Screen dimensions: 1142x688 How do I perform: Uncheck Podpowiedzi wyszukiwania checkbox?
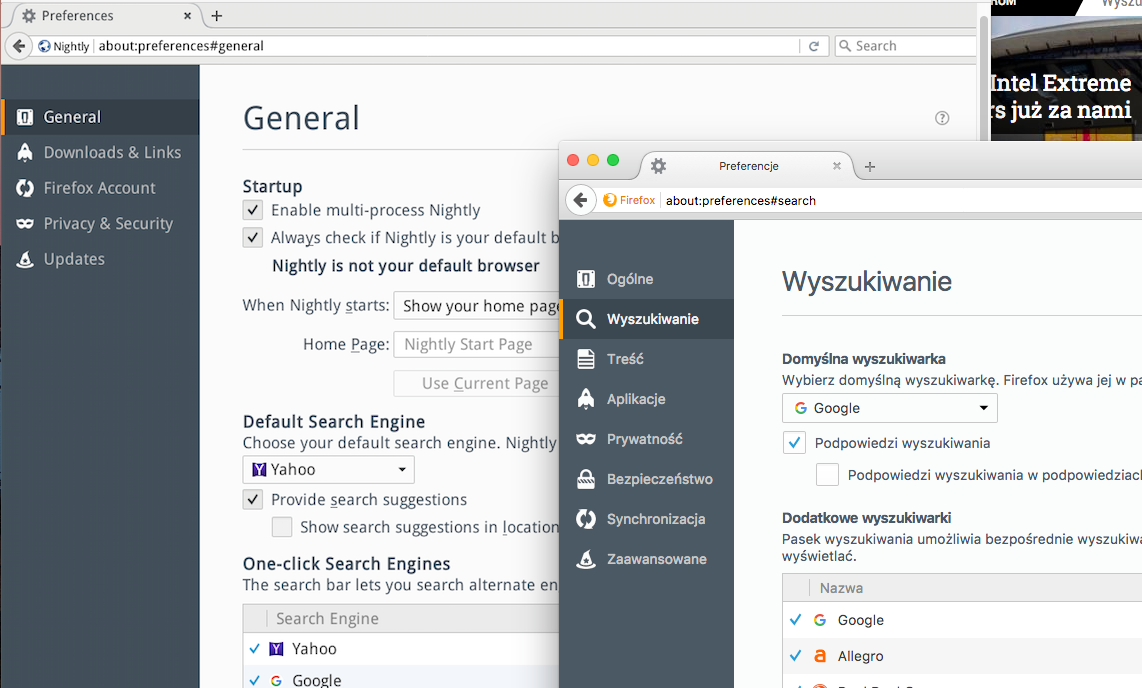click(794, 443)
